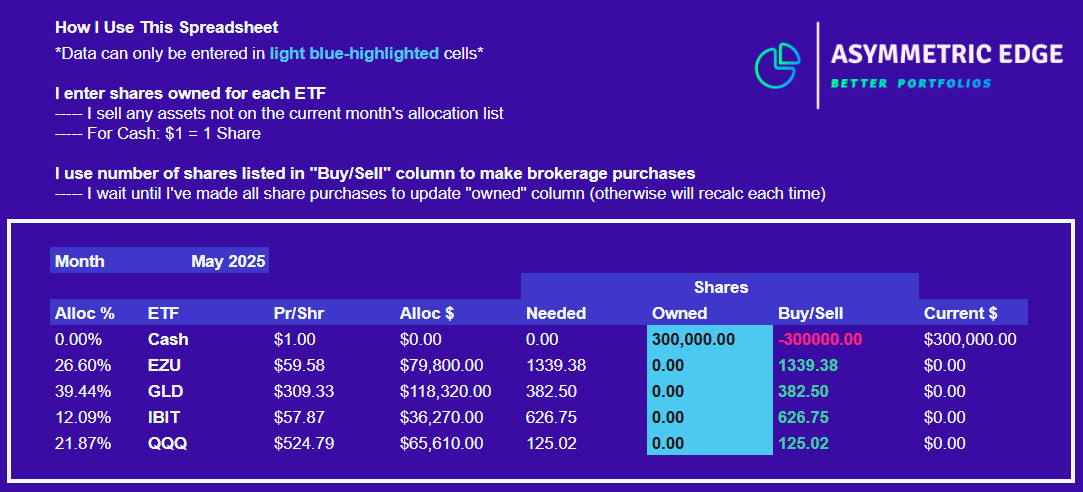Select the Alloc % column header
This screenshot has width=1083, height=492.
pyautogui.click(x=85, y=314)
